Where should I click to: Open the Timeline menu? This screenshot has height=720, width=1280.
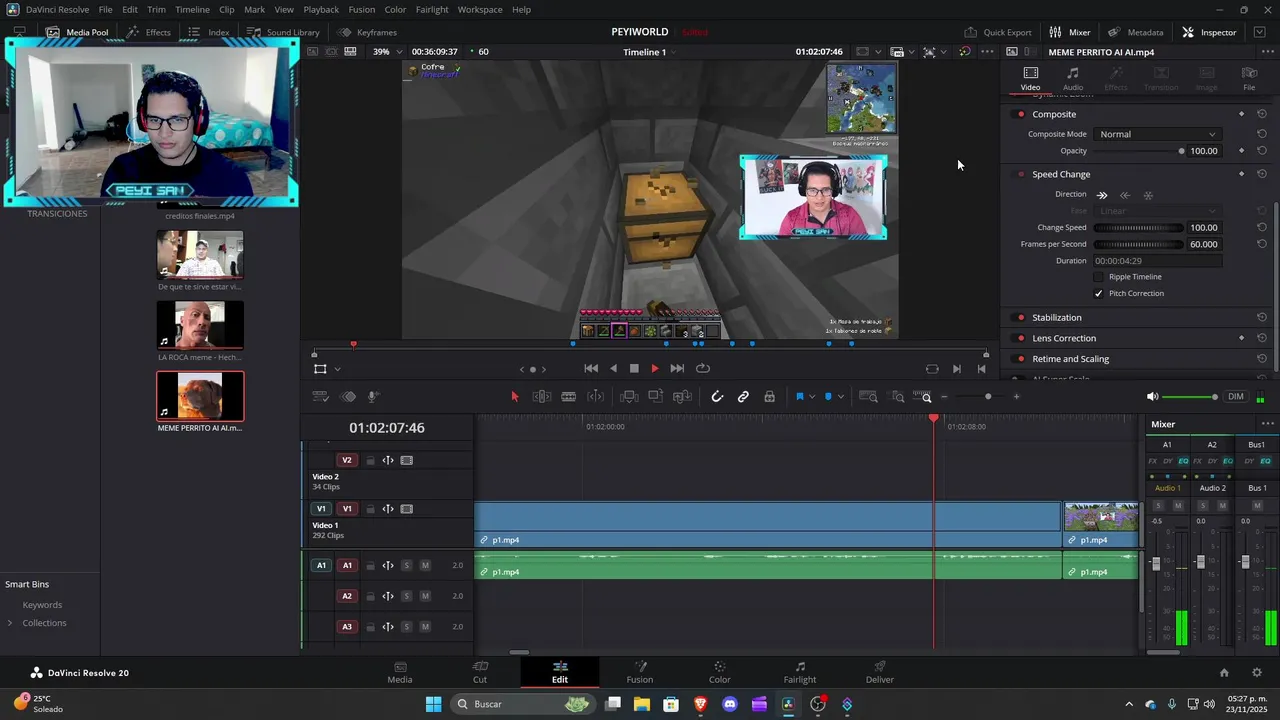192,9
